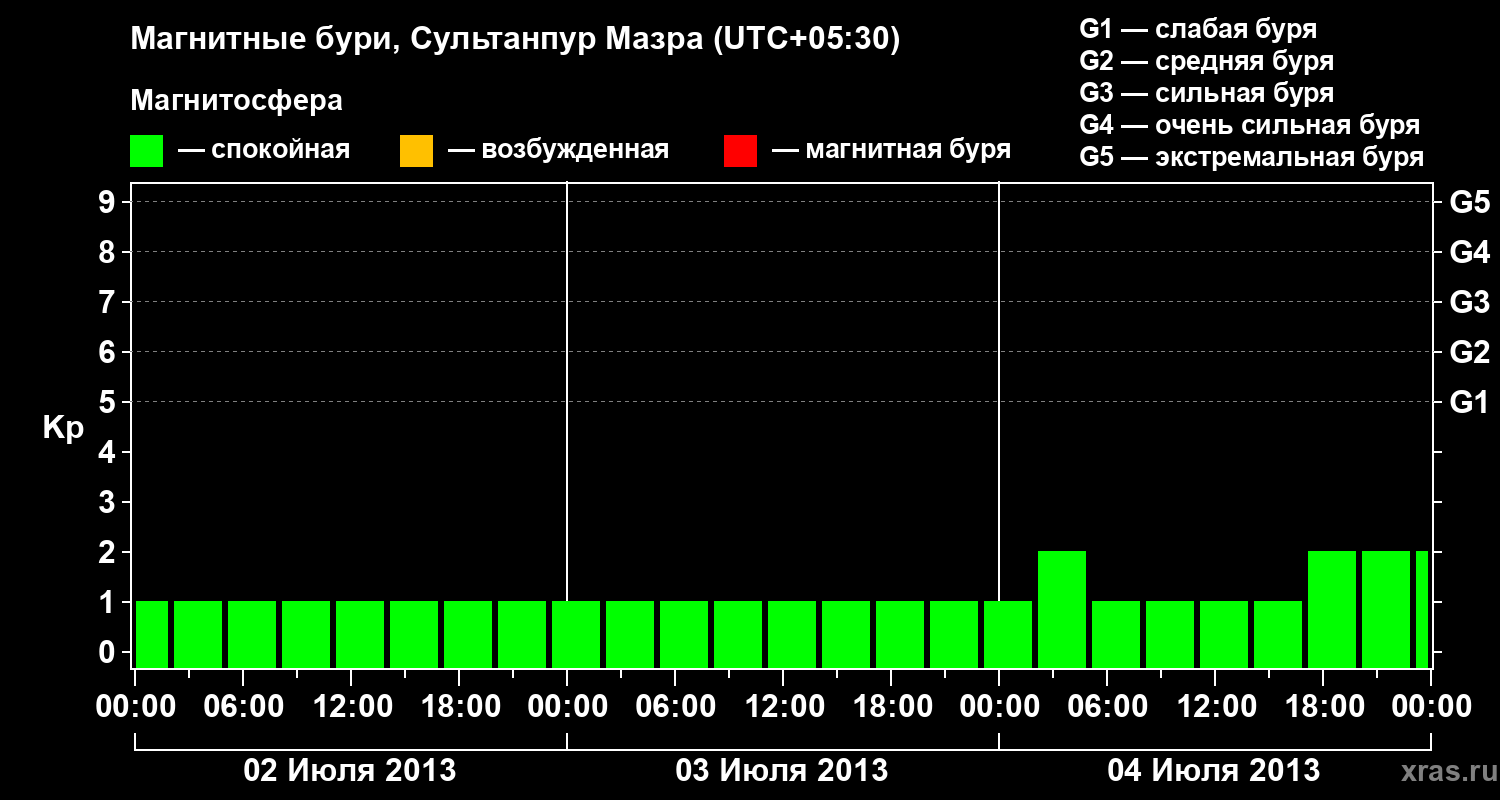Click the red 'магнитная буря' legend swatch
1500x800 pixels.
click(x=740, y=151)
